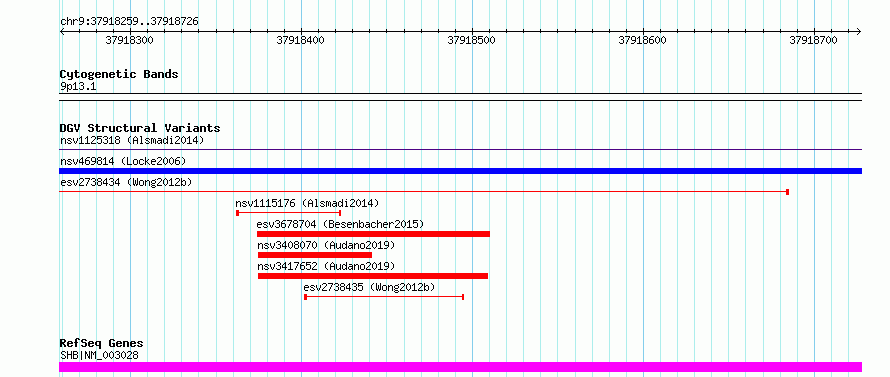Open the Cytogenetic Bands track title
Viewport: 890px width, 377px height.
coord(119,74)
